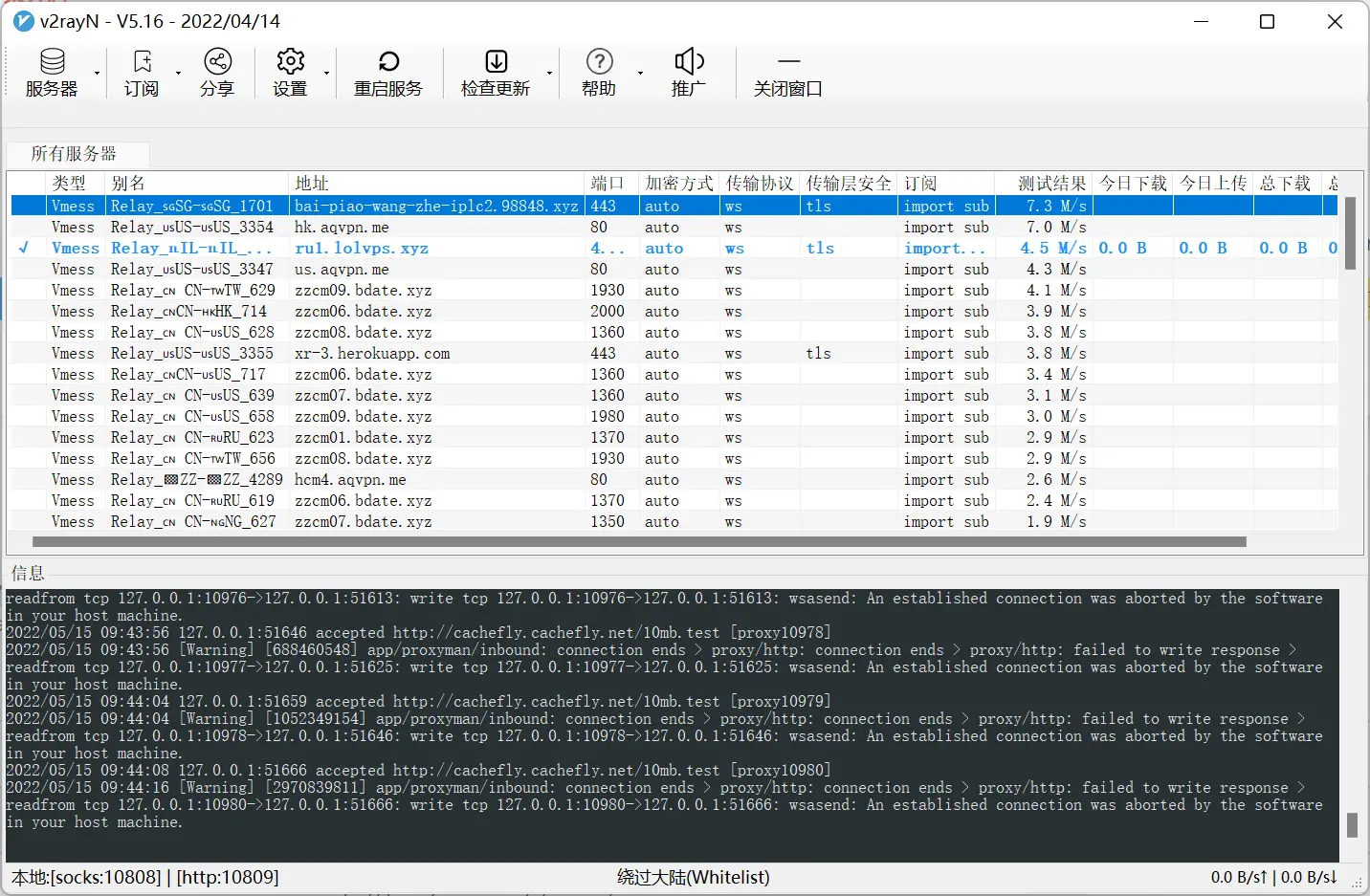Expand the 设置 dropdown arrow

tap(326, 74)
